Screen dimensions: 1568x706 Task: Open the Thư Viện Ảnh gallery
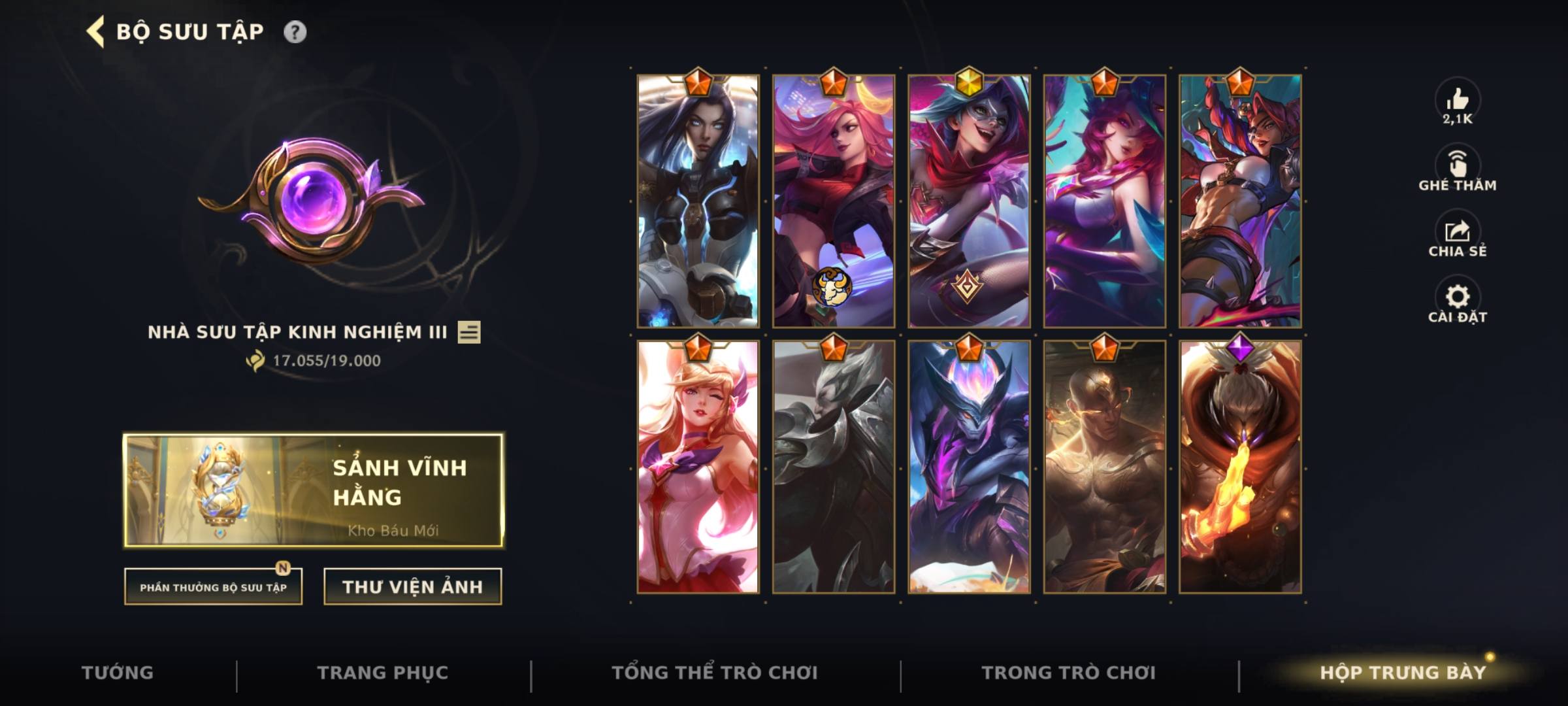point(412,586)
